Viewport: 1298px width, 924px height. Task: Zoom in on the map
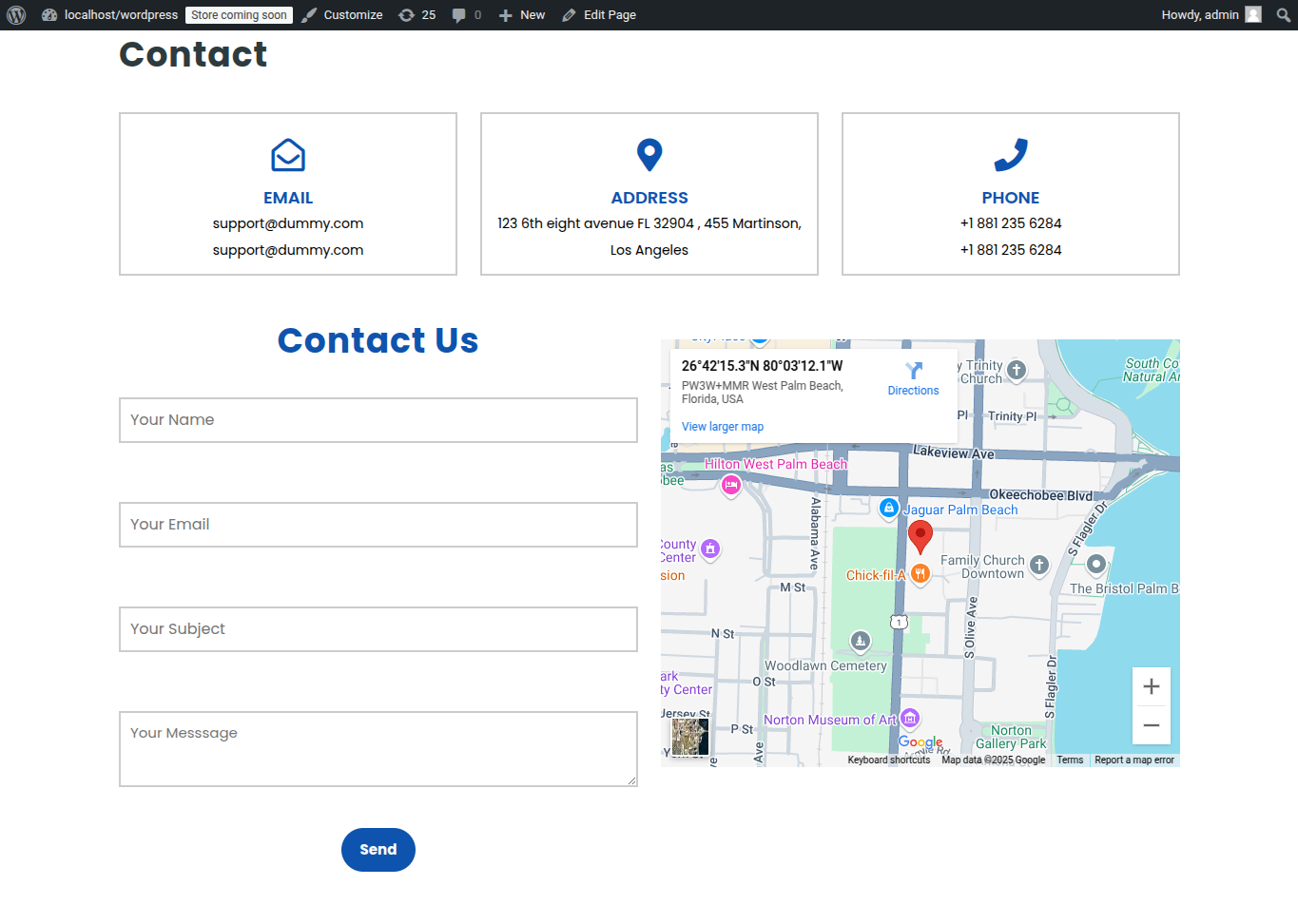(x=1151, y=686)
